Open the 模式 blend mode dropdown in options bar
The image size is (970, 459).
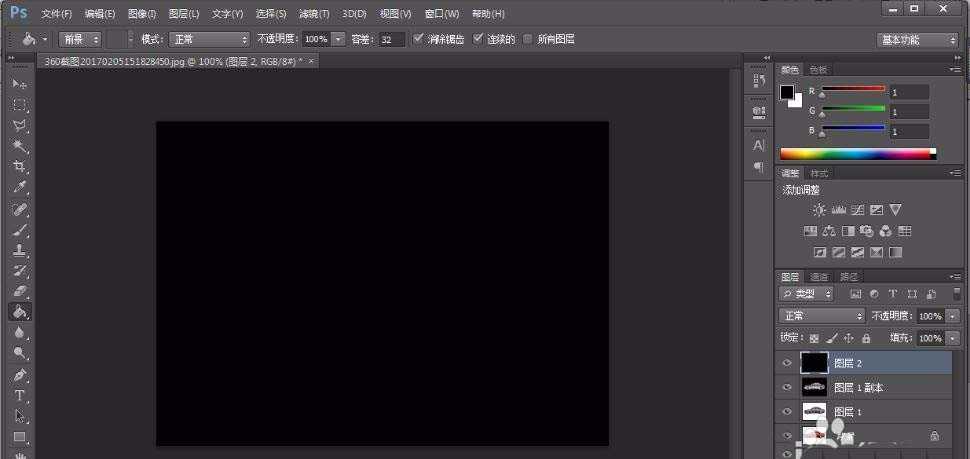208,39
